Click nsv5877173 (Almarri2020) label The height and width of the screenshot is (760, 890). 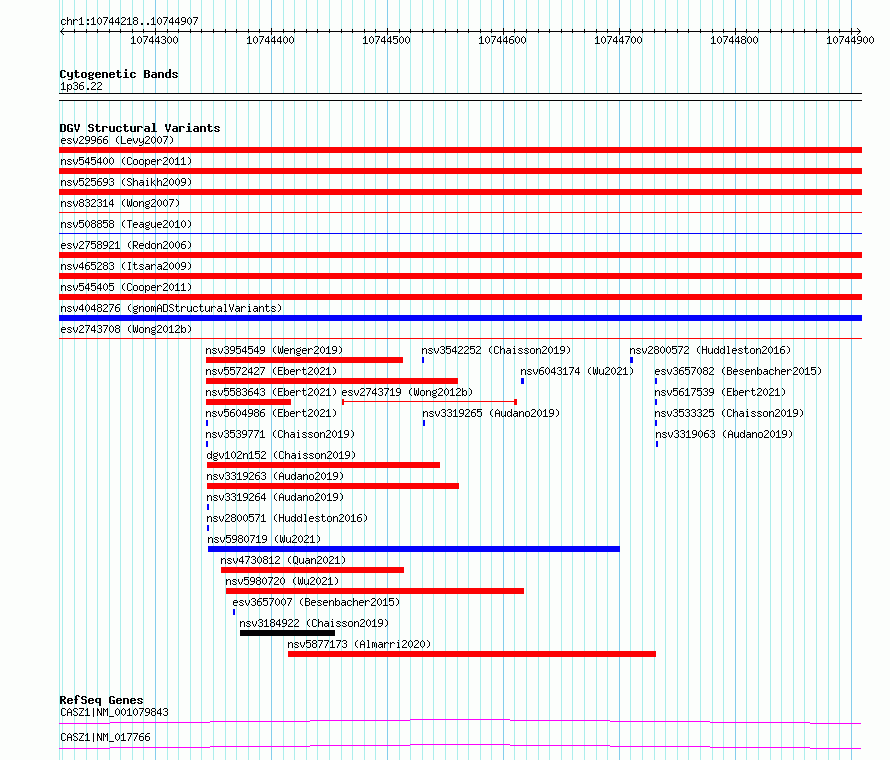[359, 644]
